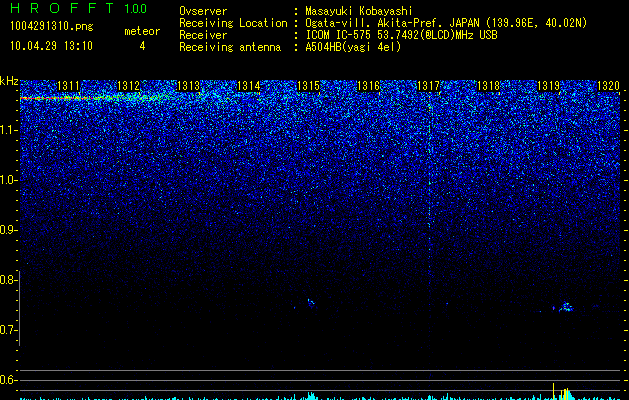Click the meteor echo near 1315

[311, 303]
